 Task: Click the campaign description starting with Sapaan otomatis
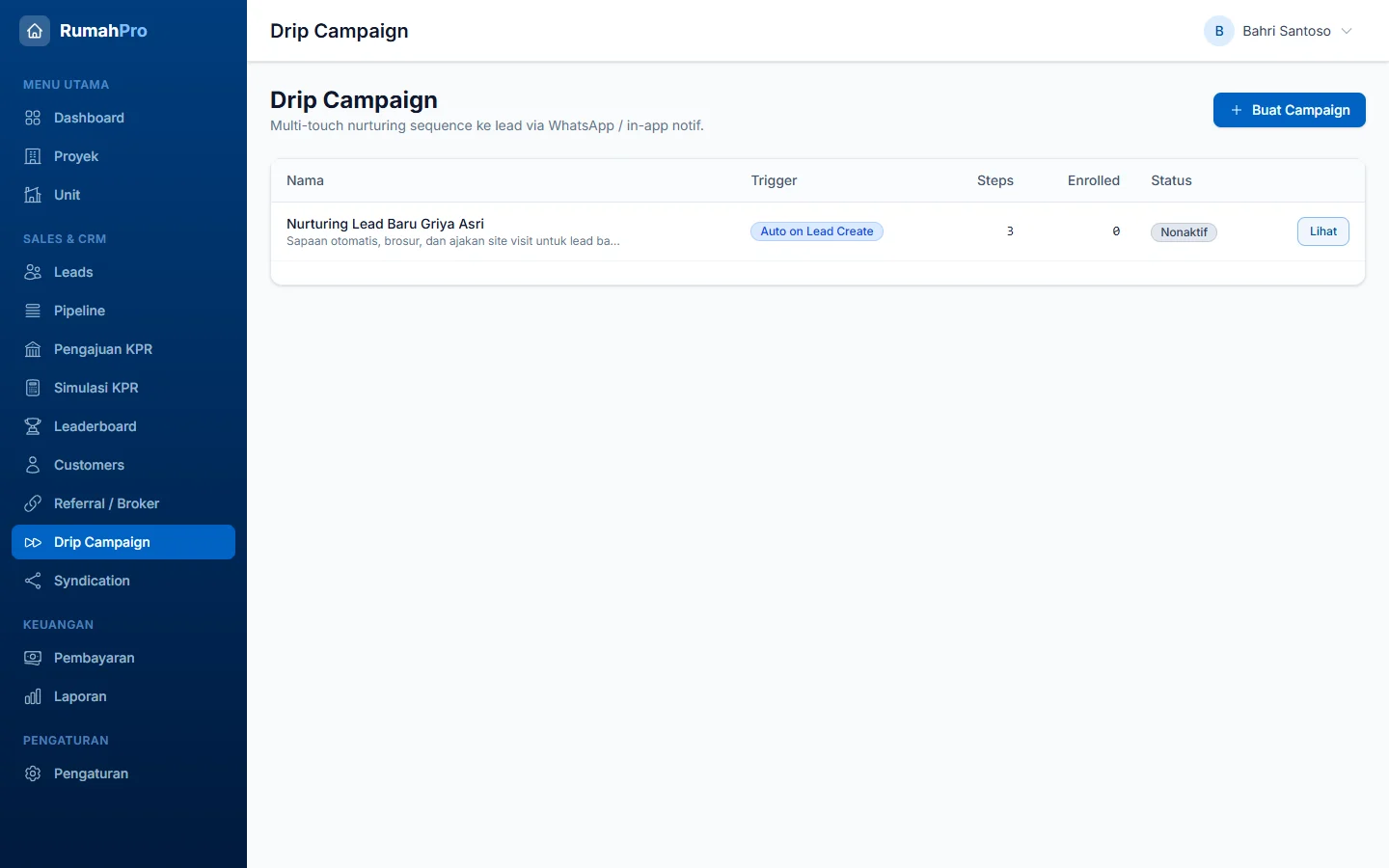453,241
